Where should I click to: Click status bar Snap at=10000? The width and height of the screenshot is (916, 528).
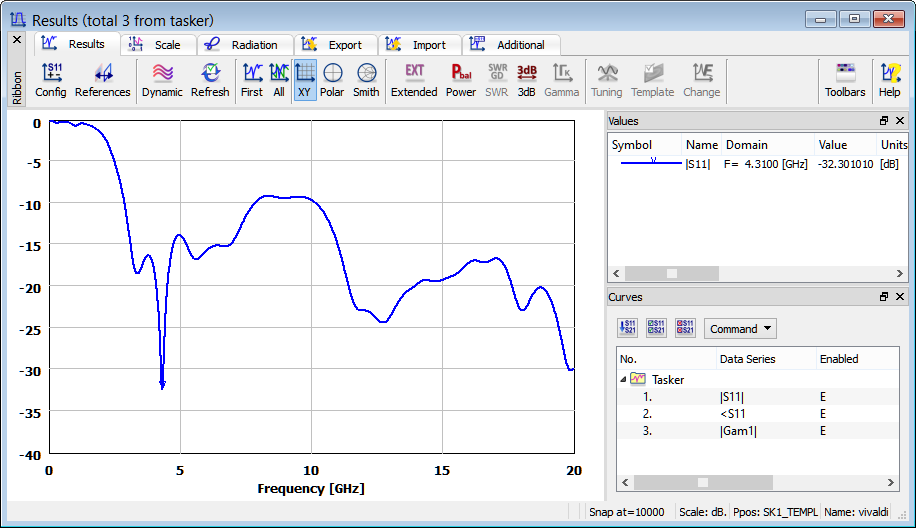(627, 512)
